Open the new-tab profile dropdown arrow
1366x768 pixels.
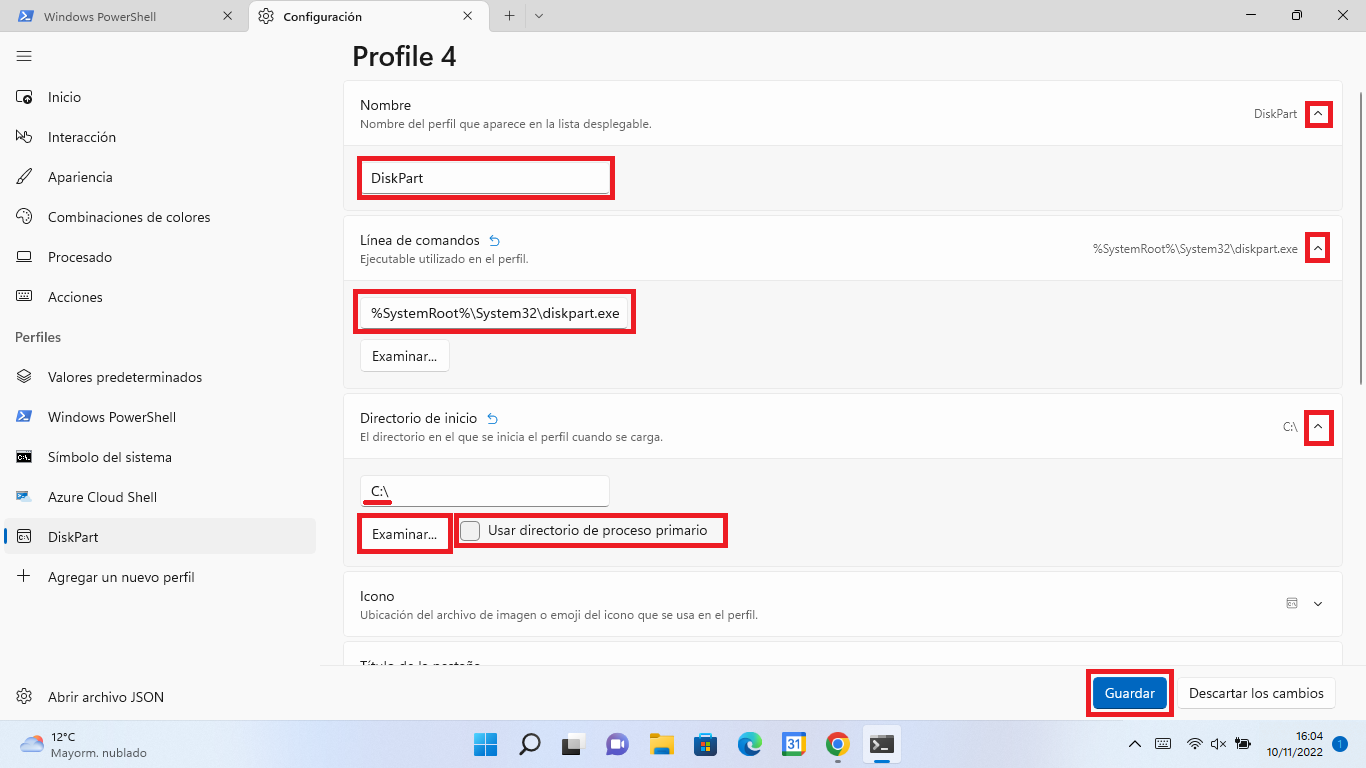pos(539,16)
